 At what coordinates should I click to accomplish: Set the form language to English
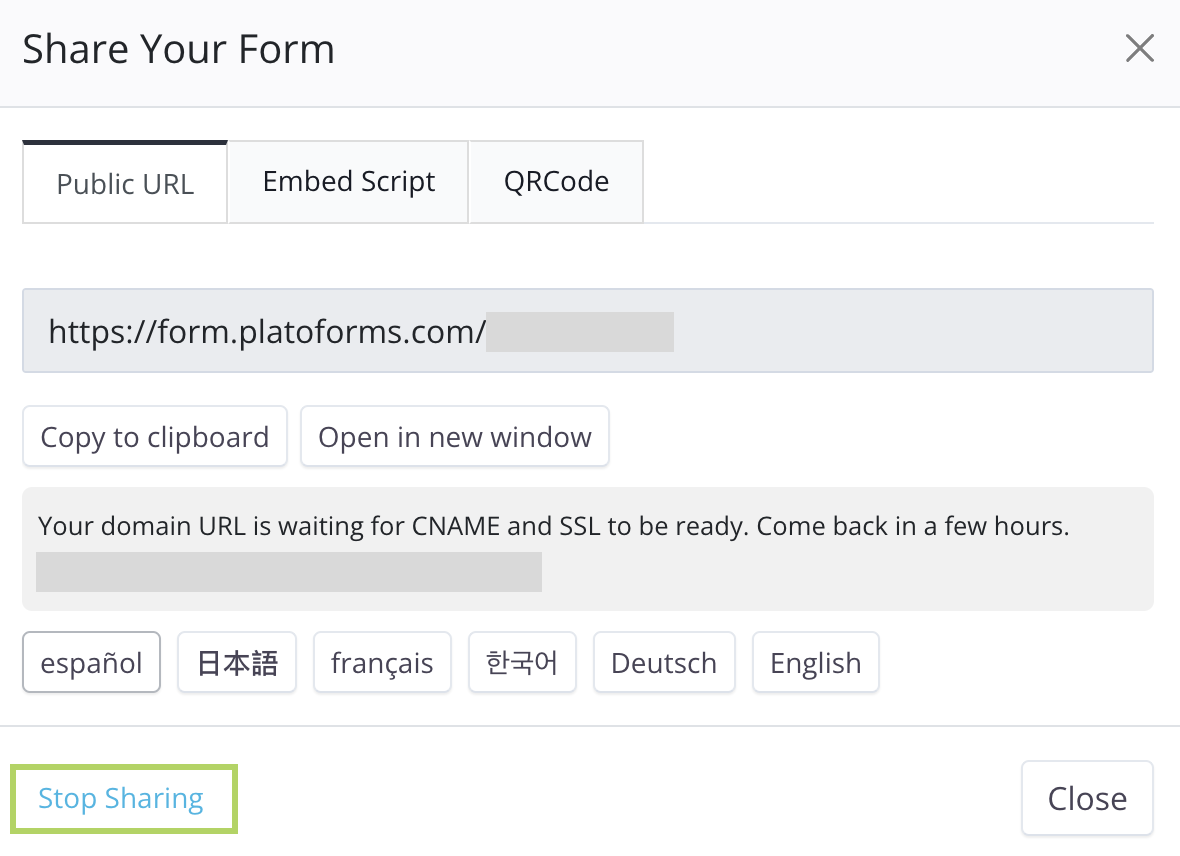(x=815, y=663)
